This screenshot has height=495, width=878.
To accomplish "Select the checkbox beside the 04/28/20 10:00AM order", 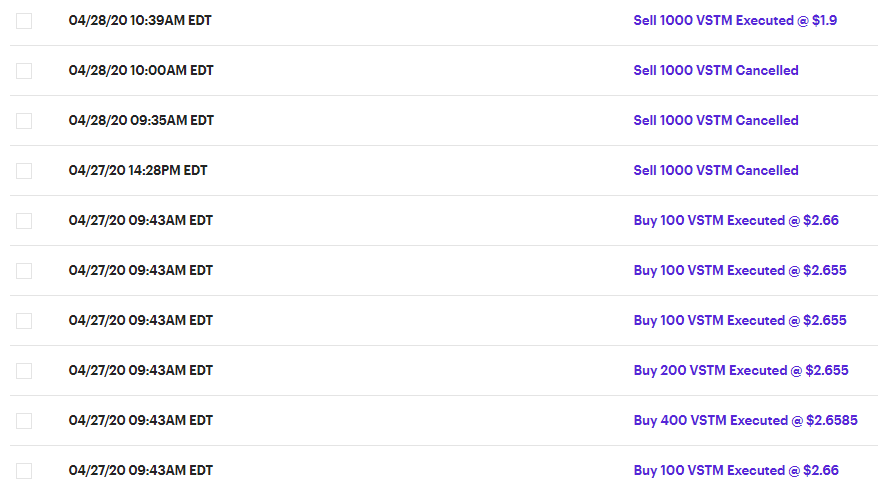I will point(24,71).
